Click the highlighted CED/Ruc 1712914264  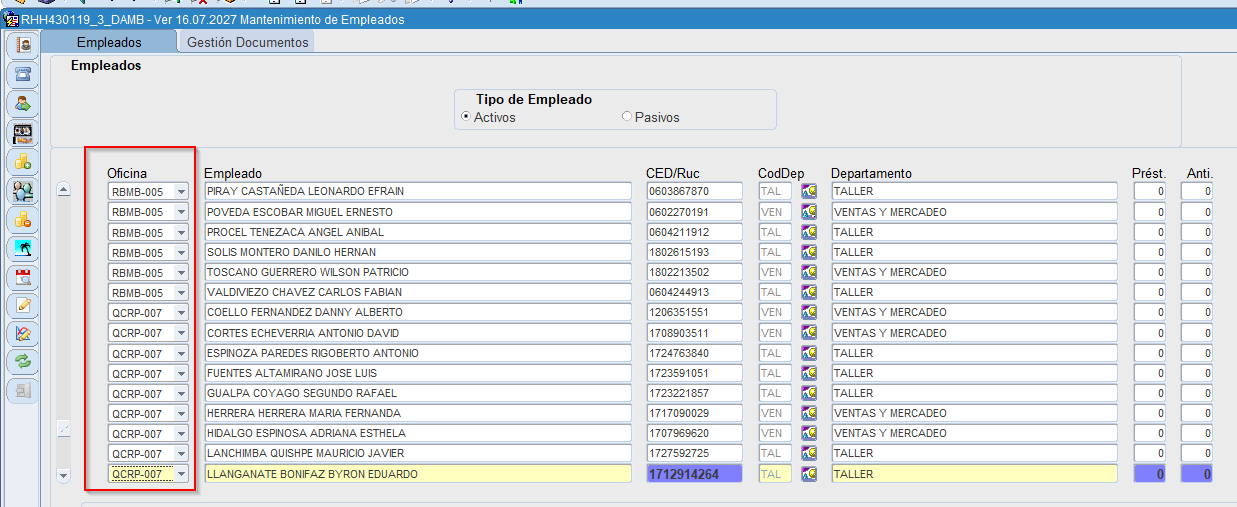click(694, 474)
